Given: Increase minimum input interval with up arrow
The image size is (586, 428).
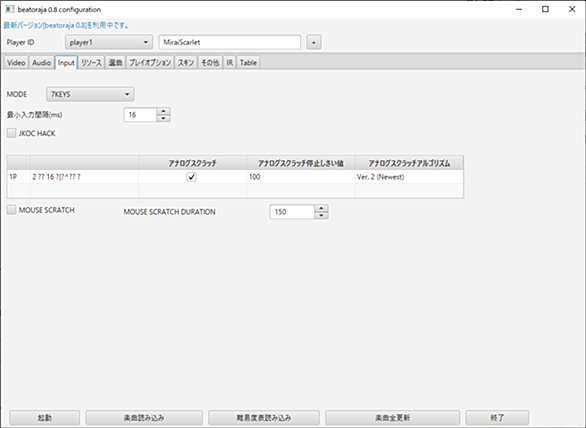Looking at the screenshot, I should pyautogui.click(x=164, y=111).
